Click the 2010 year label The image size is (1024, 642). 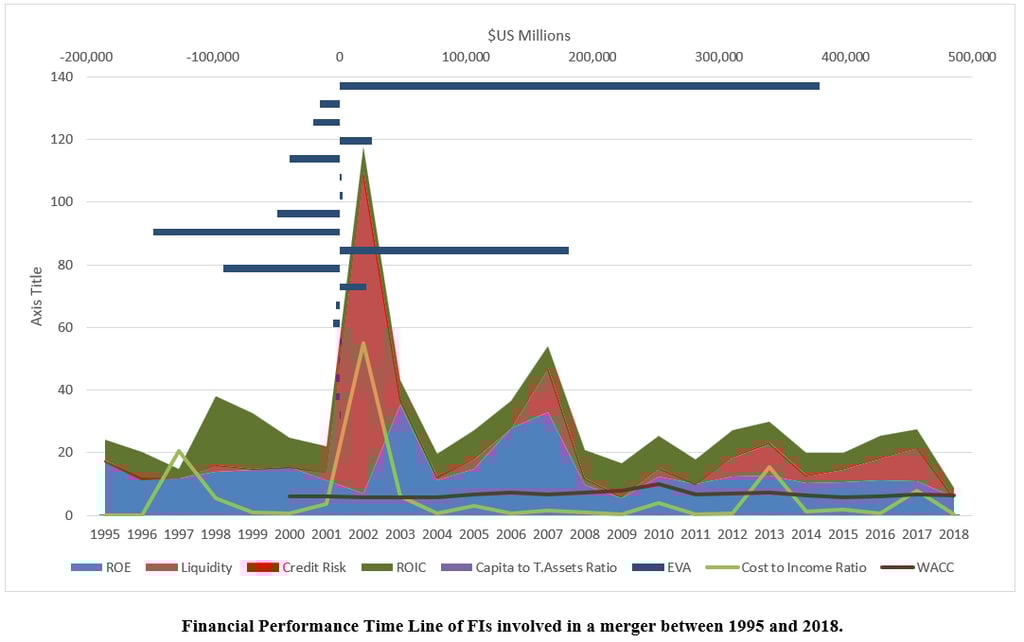658,534
